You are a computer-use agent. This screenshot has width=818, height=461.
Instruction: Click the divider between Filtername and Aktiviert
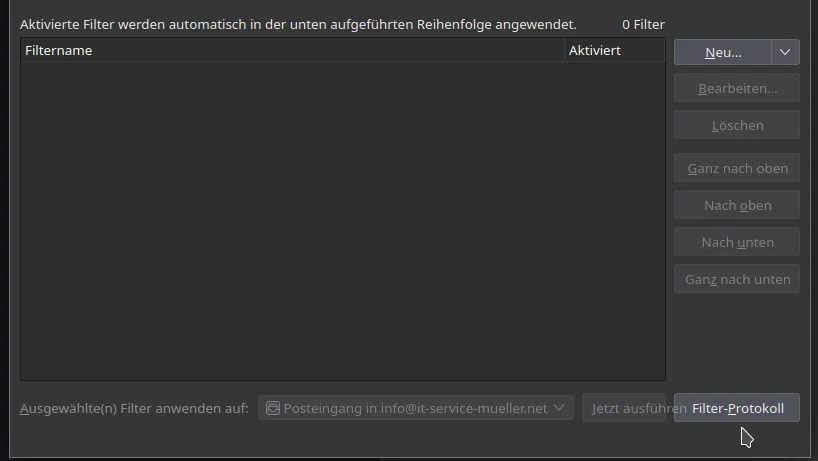click(x=564, y=51)
